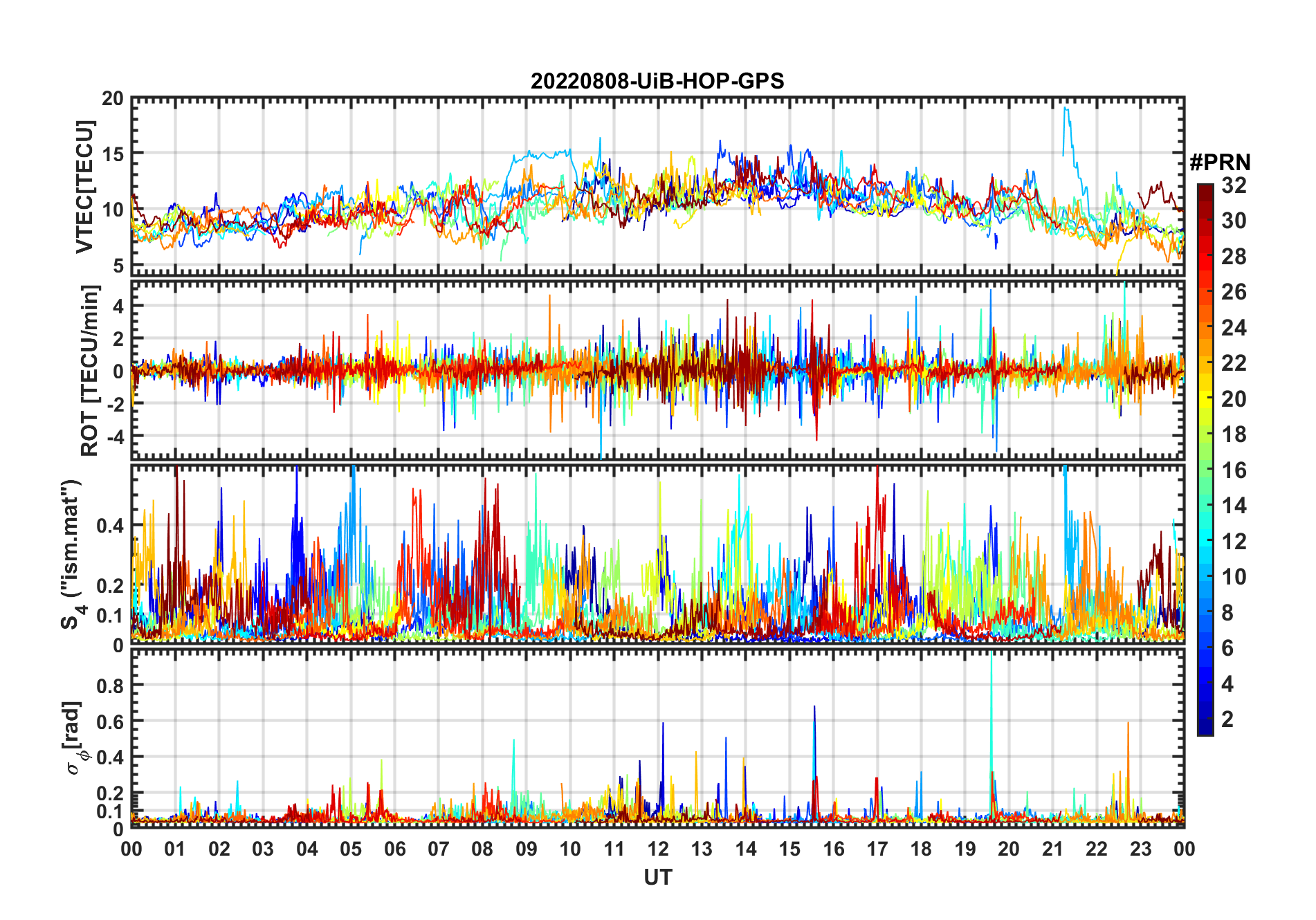Image resolution: width=1316 pixels, height=920 pixels.
Task: Select the VTEC[TECU] y-axis label
Action: pos(84,187)
